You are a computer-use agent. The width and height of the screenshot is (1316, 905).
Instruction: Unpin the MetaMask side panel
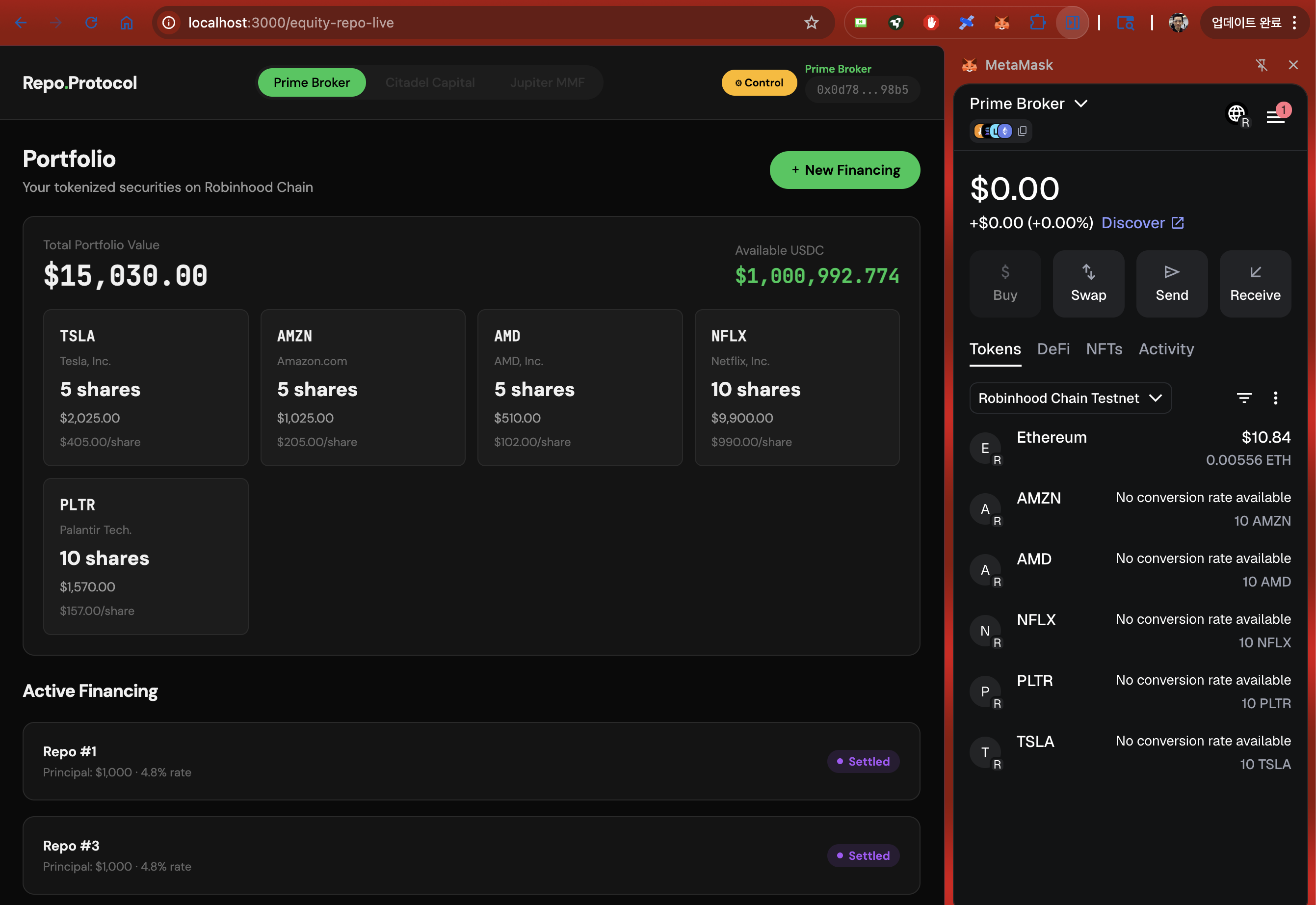1262,65
